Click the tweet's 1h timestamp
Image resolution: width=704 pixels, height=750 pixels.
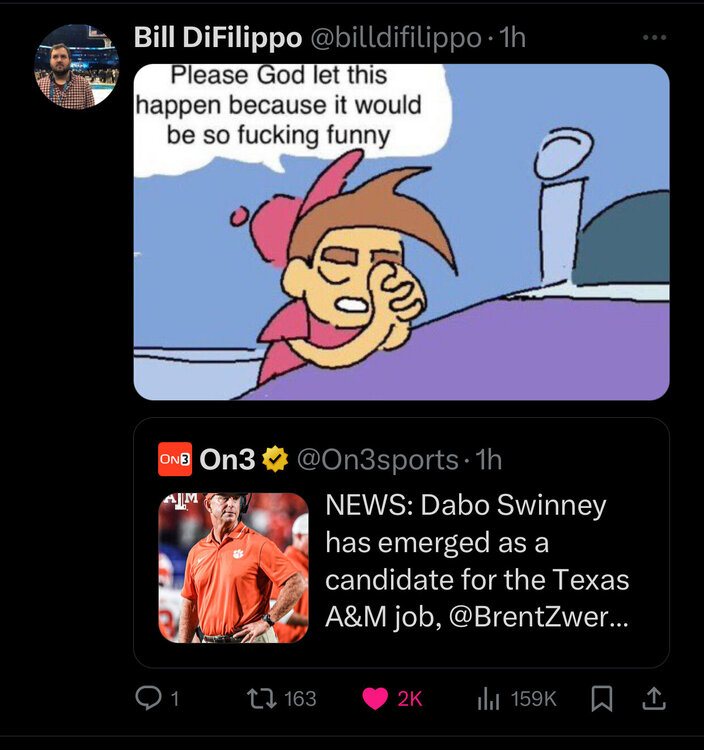tap(512, 38)
